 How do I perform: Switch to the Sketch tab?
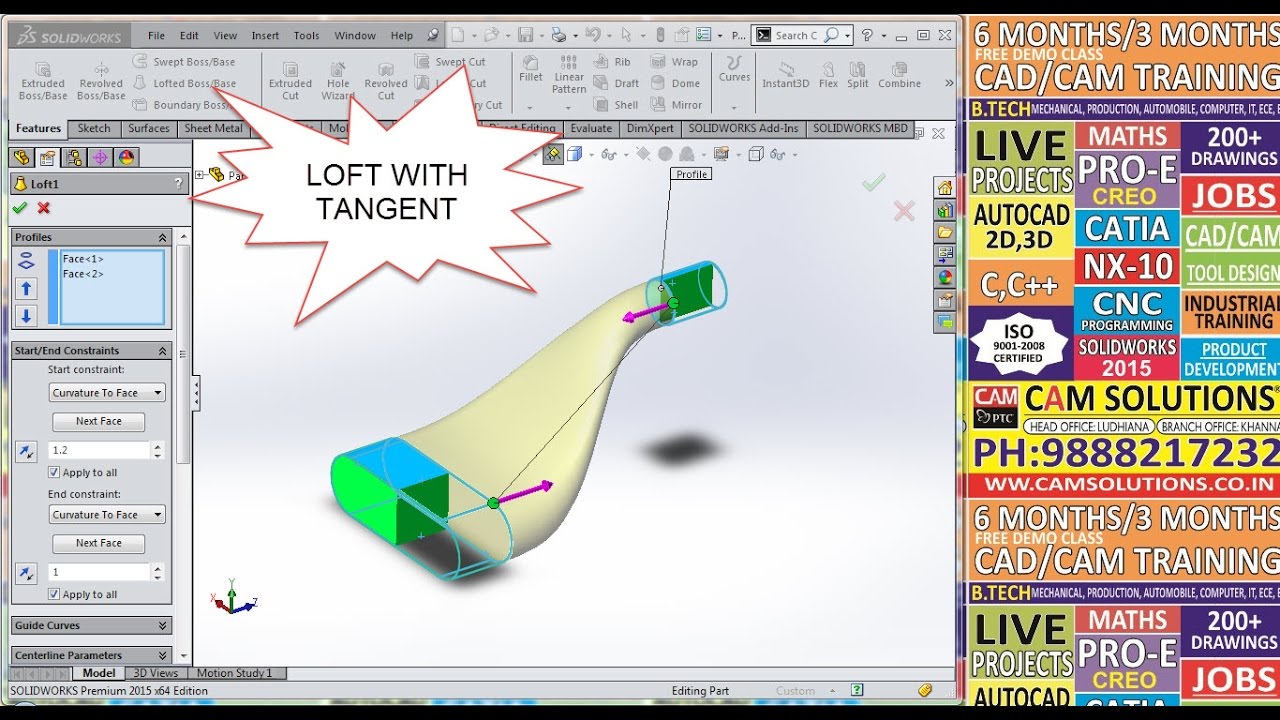94,128
